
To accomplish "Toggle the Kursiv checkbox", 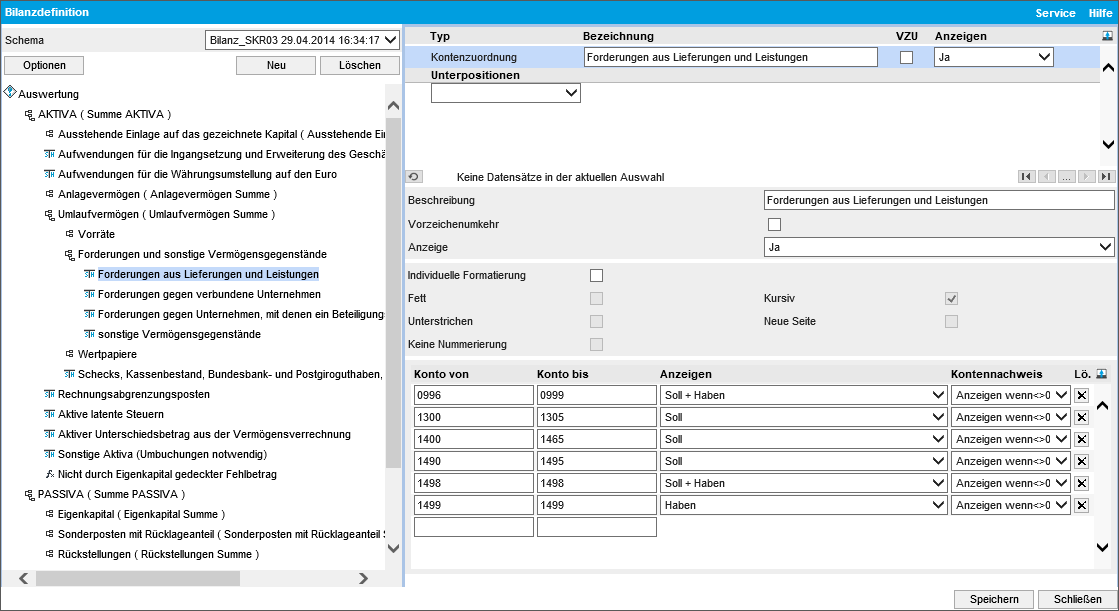I will 951,298.
